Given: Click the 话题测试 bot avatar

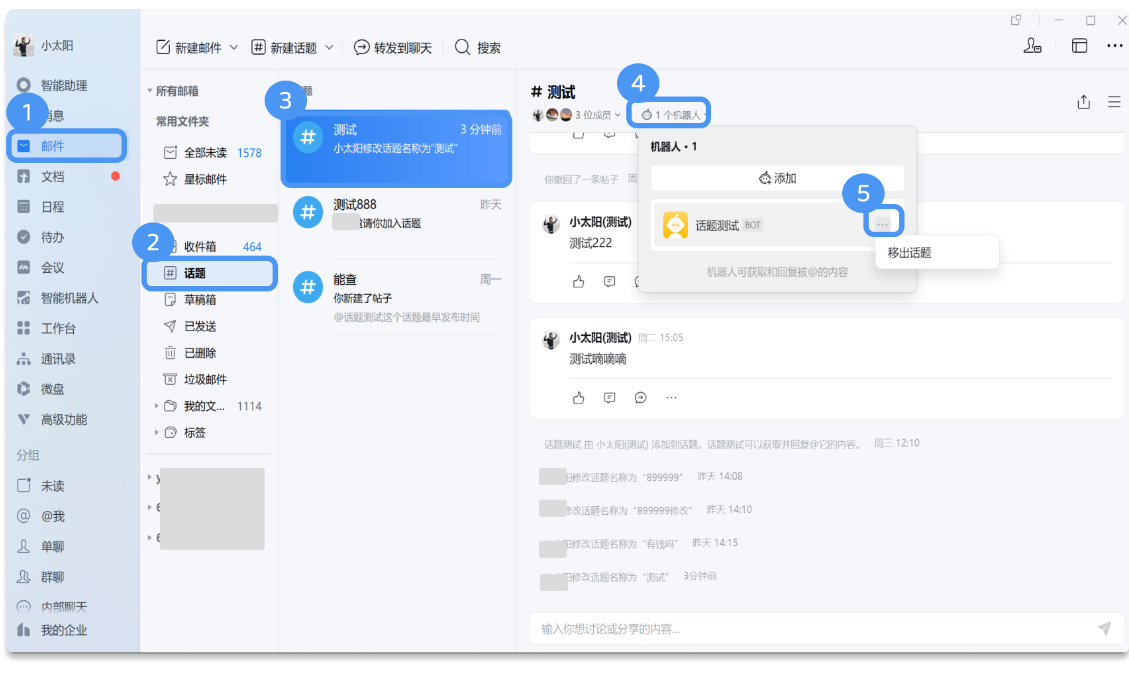Looking at the screenshot, I should tap(675, 225).
